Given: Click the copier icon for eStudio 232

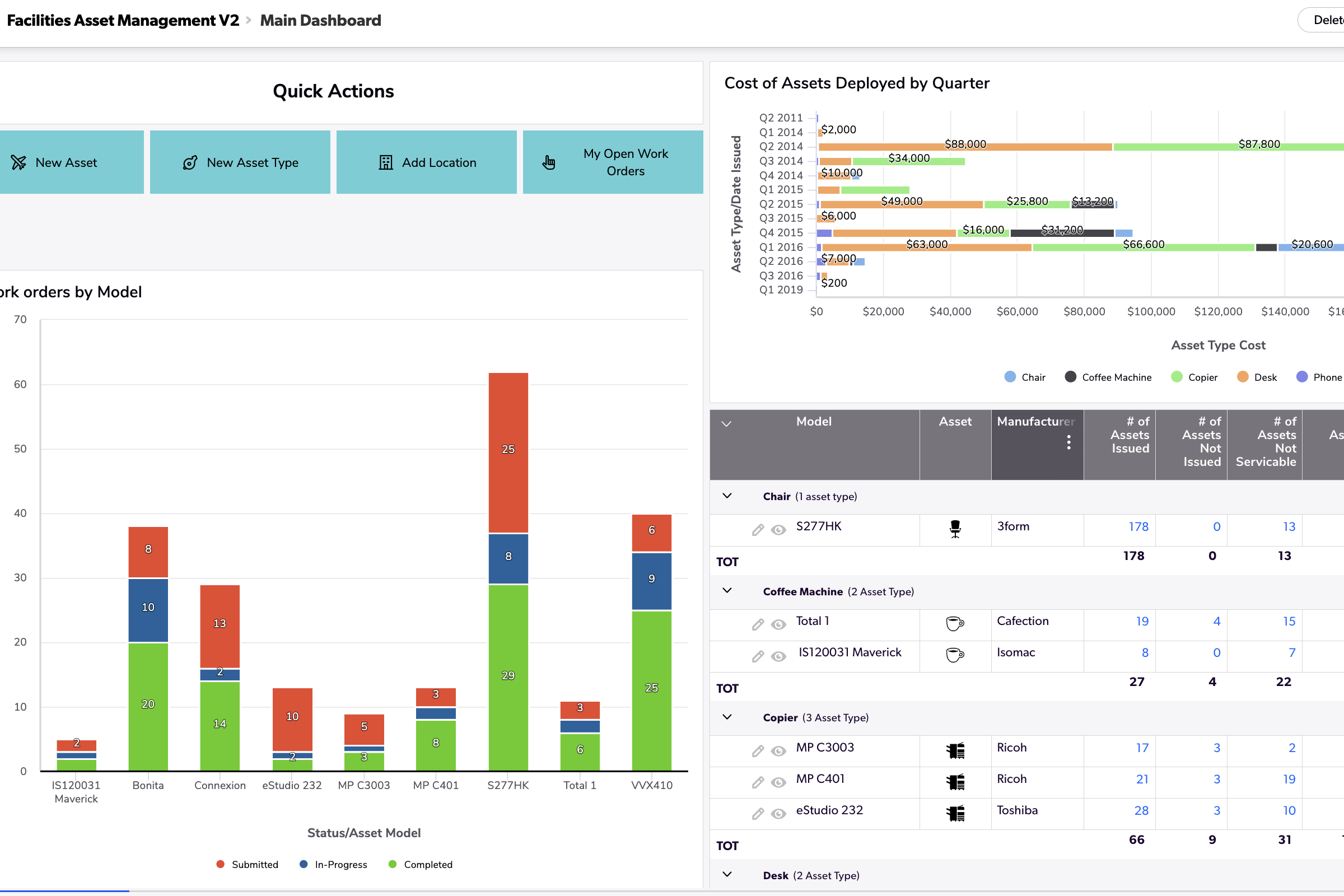Looking at the screenshot, I should (x=955, y=813).
